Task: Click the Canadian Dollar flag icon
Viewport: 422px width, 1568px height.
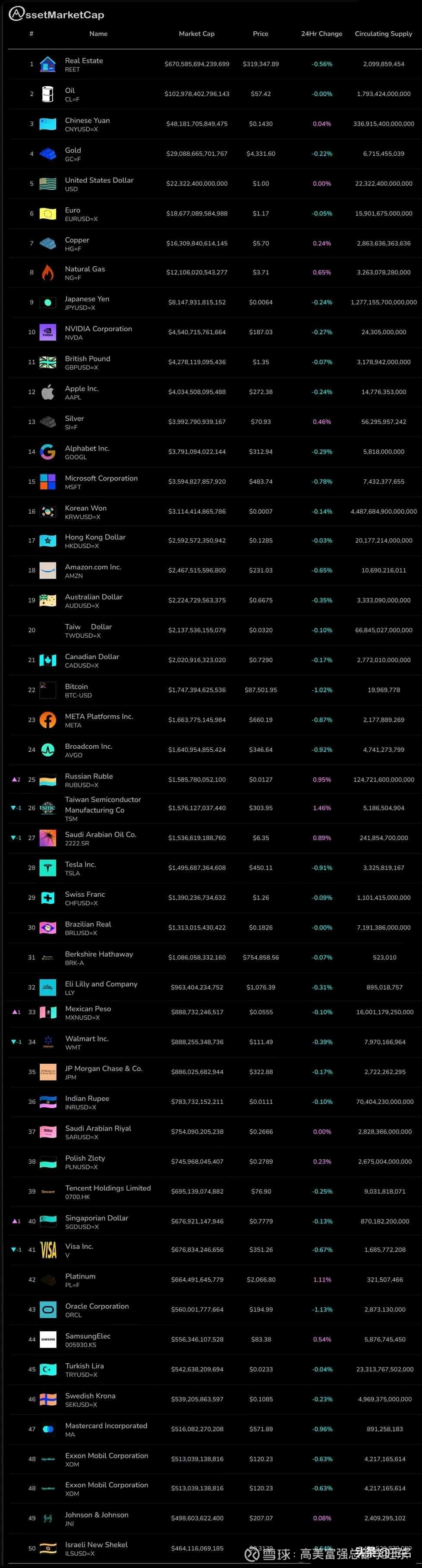Action: click(x=47, y=660)
